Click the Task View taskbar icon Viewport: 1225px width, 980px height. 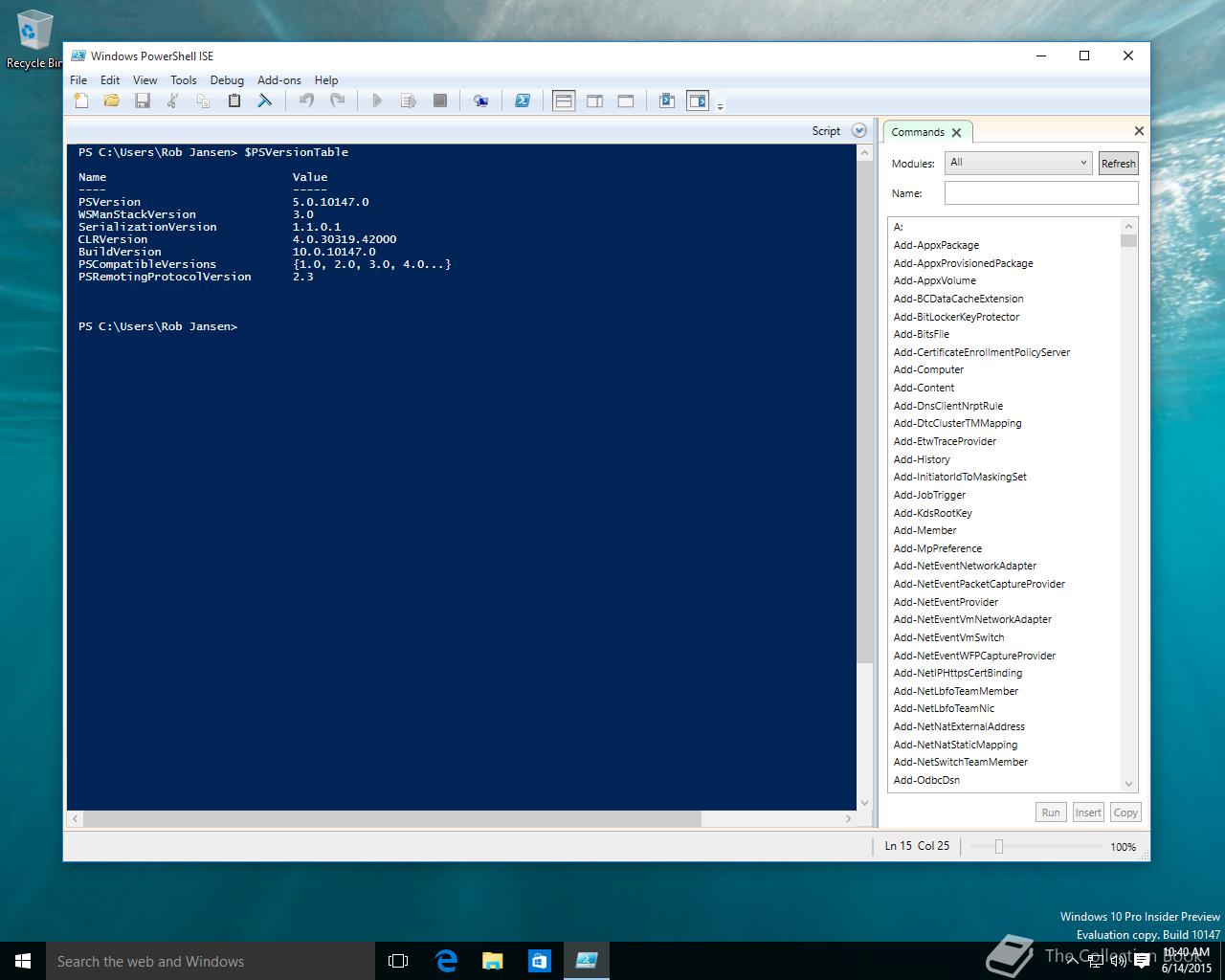398,961
